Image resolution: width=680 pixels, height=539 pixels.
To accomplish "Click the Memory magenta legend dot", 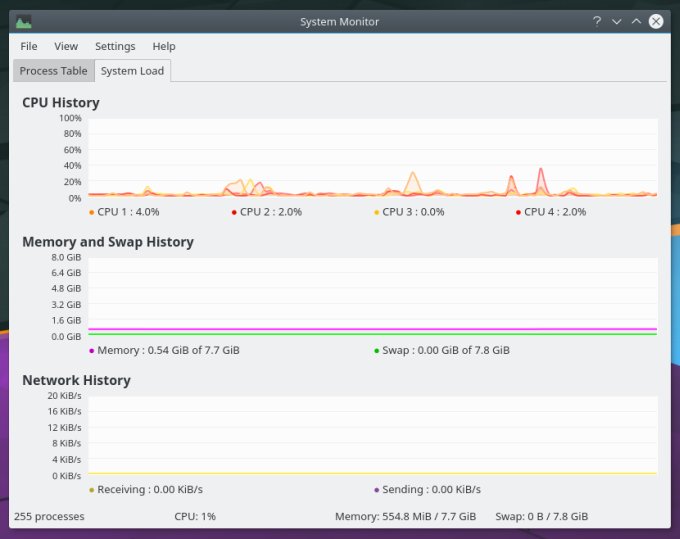I will pos(92,351).
